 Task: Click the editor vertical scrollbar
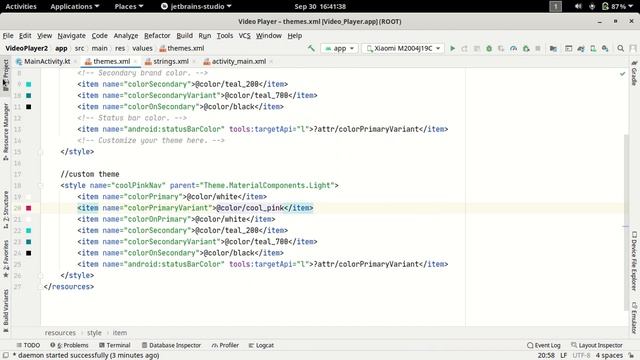coord(626,222)
